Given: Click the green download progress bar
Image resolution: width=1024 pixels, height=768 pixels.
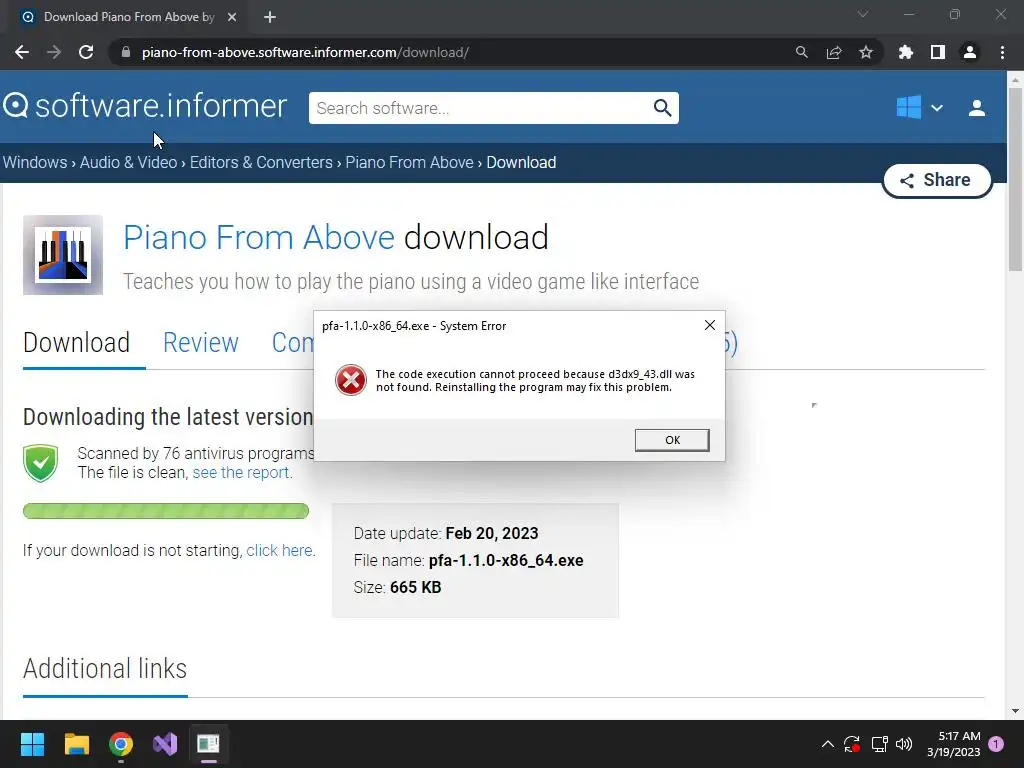Looking at the screenshot, I should tap(166, 511).
